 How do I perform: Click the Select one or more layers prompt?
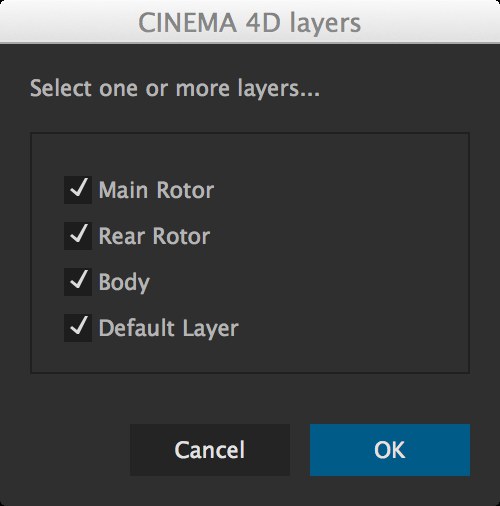click(x=175, y=88)
